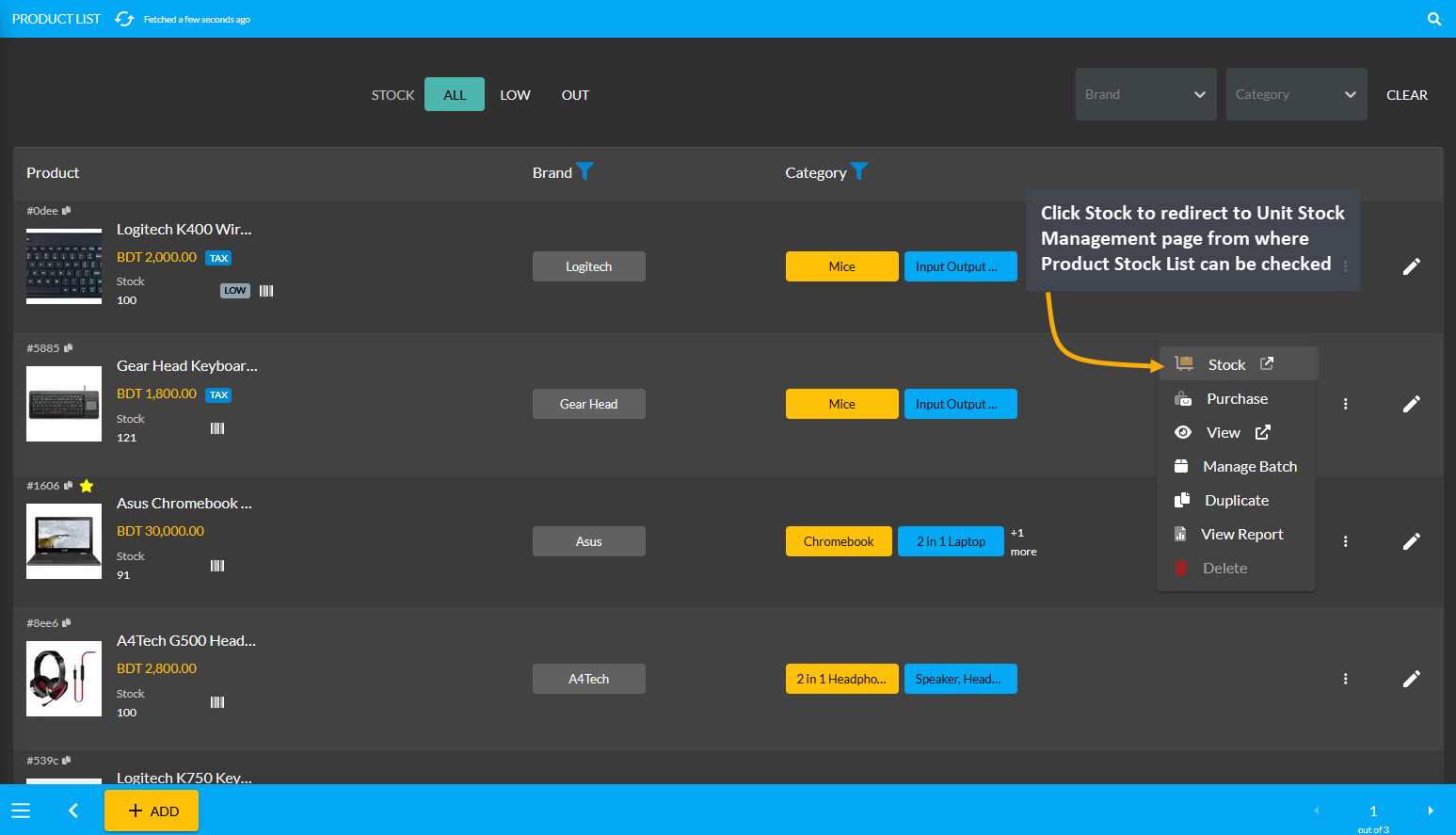Click Mice tag in Logitech K400 row

click(x=842, y=266)
